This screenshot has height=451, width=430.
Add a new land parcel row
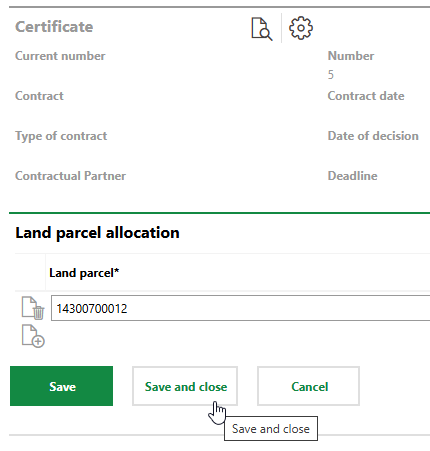tap(33, 336)
